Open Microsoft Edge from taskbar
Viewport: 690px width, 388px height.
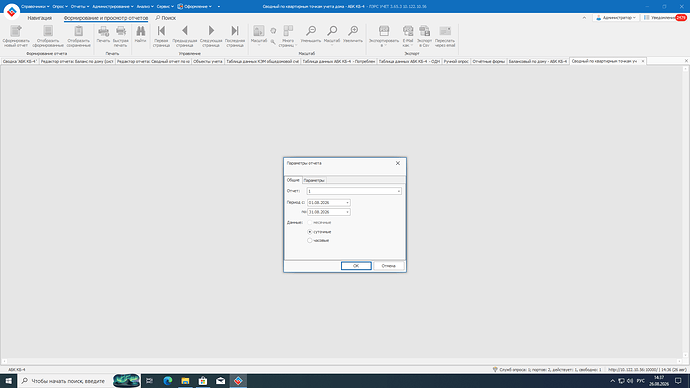168,381
